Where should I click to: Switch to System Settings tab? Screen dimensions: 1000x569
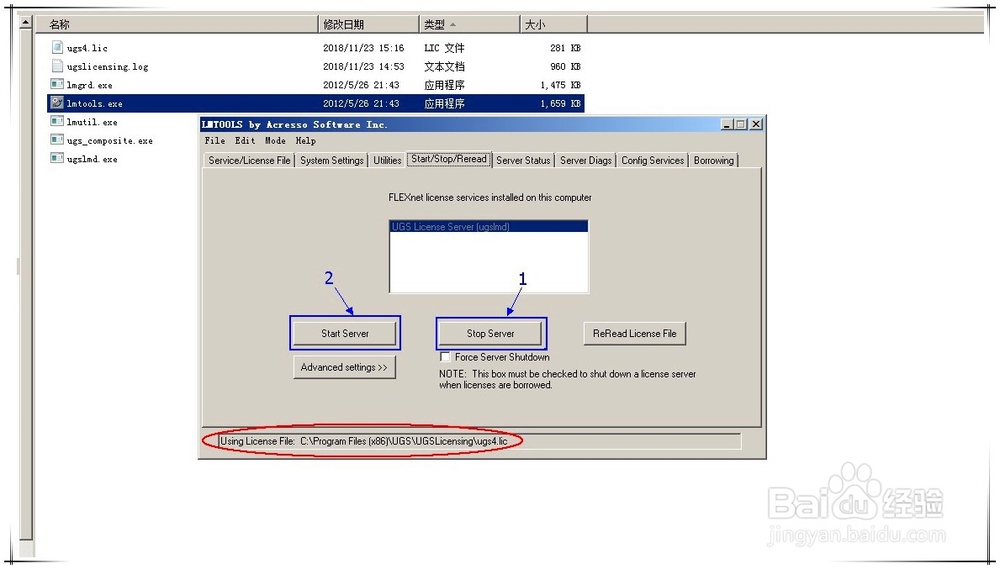(332, 161)
